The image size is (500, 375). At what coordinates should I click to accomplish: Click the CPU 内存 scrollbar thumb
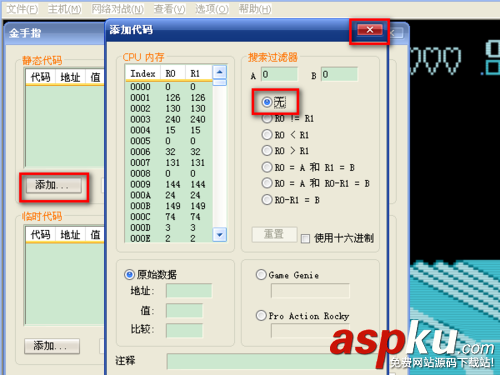coord(220,83)
